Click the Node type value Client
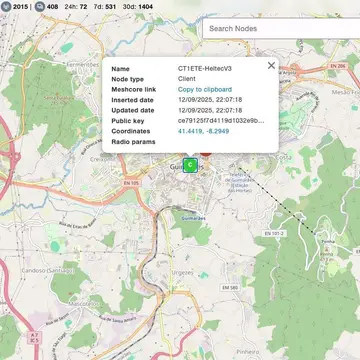Screen dimensions: 360x360 coord(187,79)
